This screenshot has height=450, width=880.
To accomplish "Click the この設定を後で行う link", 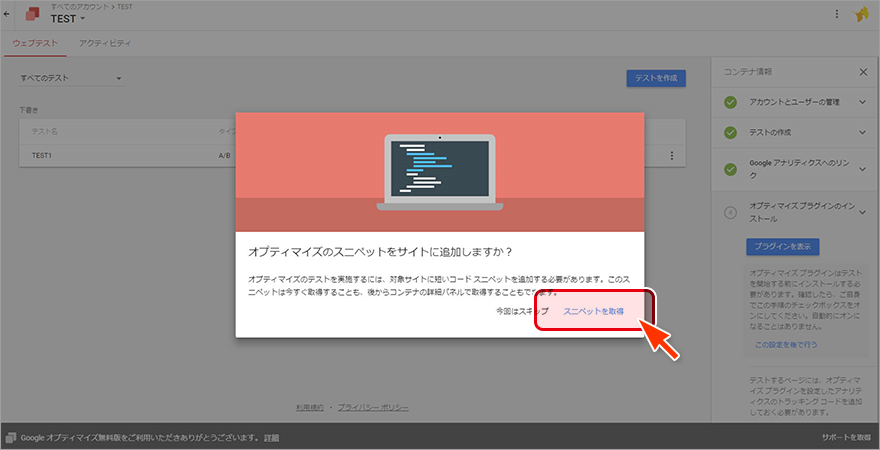I will point(786,345).
